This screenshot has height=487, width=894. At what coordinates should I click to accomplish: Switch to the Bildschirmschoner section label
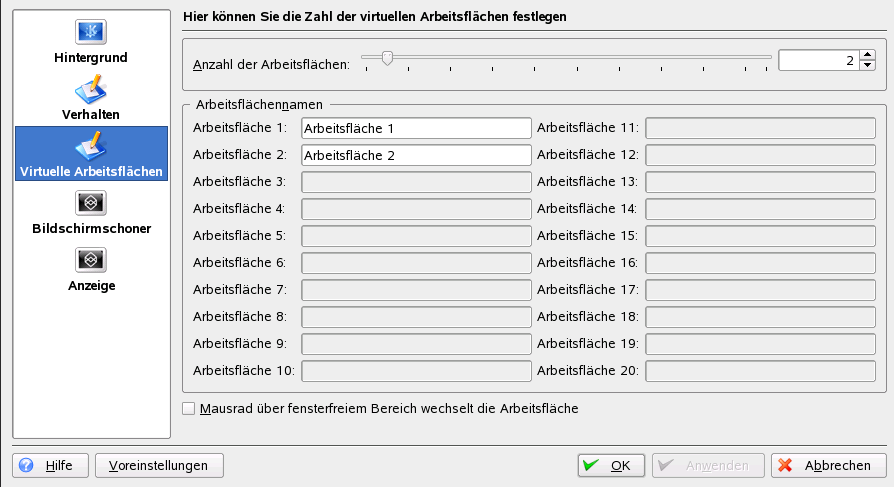pyautogui.click(x=91, y=229)
